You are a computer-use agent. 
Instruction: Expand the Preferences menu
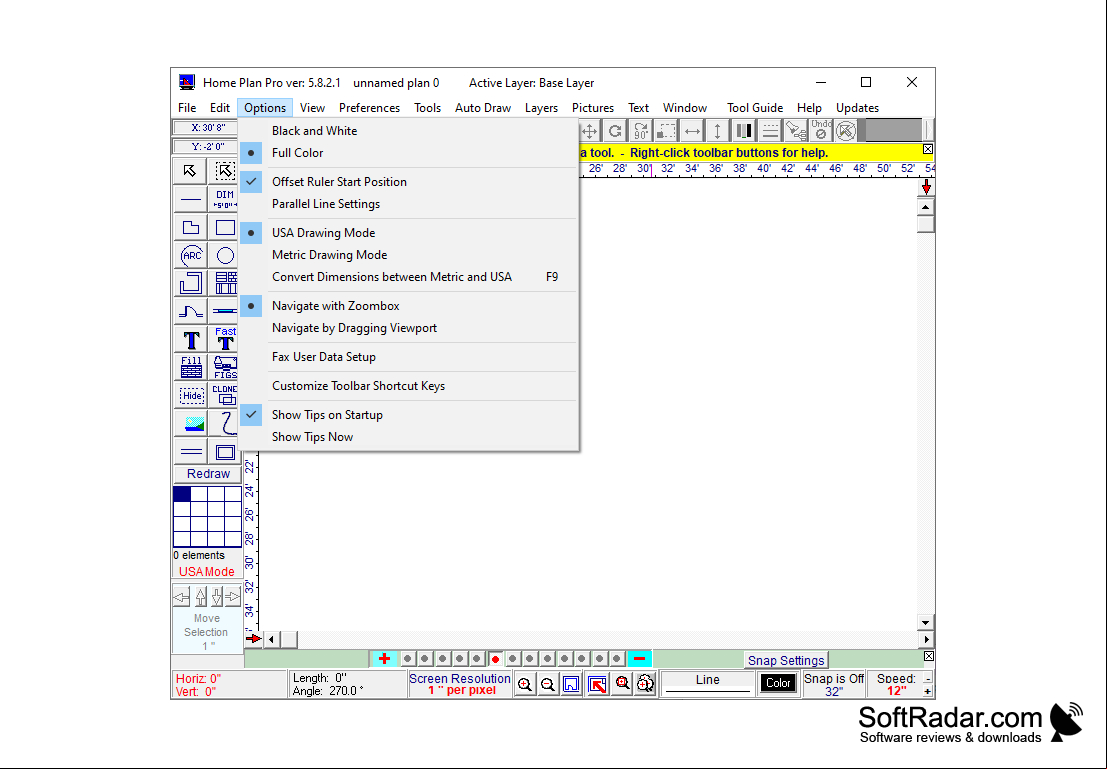coord(369,108)
